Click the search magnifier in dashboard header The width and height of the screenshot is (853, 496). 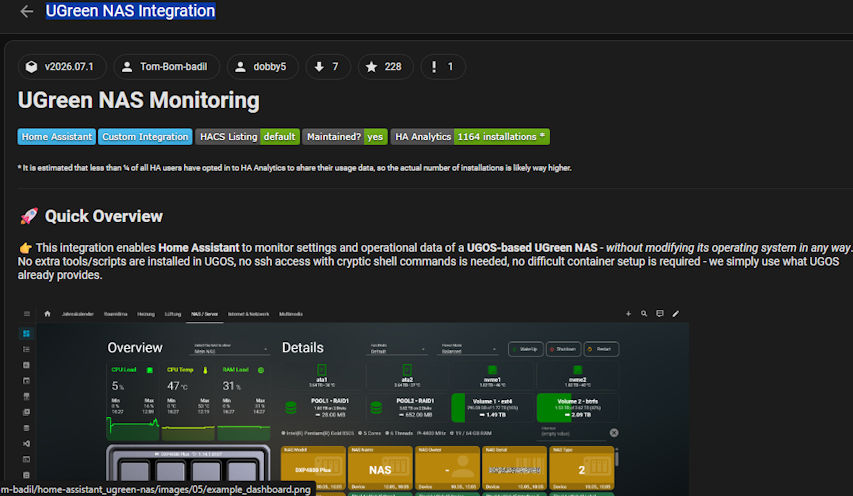(x=644, y=314)
